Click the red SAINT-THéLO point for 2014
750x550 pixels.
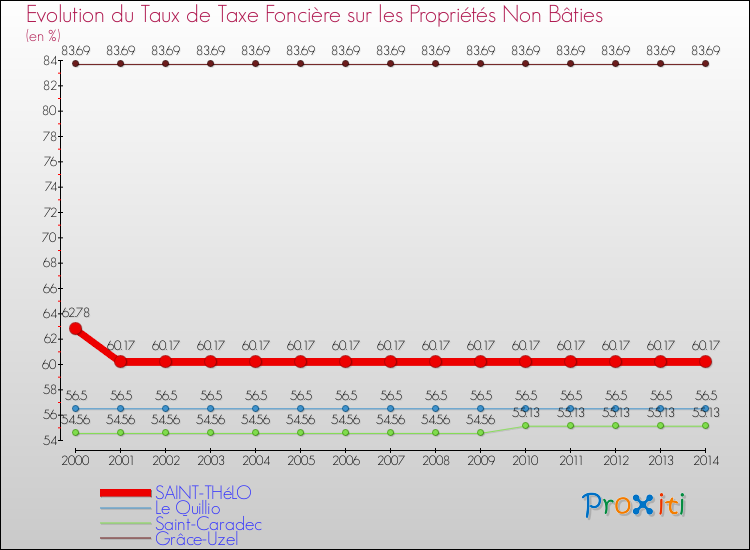click(x=706, y=362)
